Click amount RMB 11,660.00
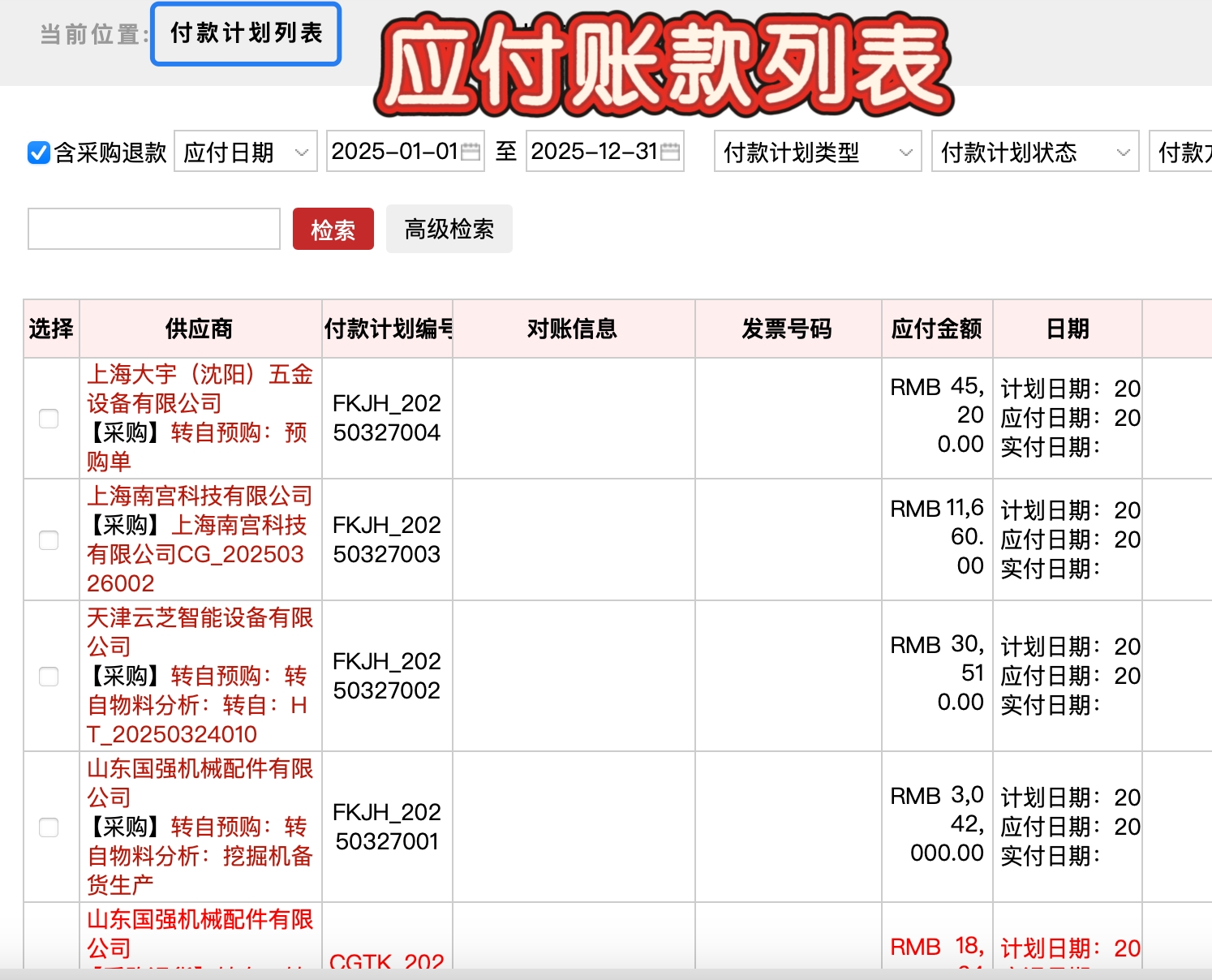1212x980 pixels. [x=937, y=537]
